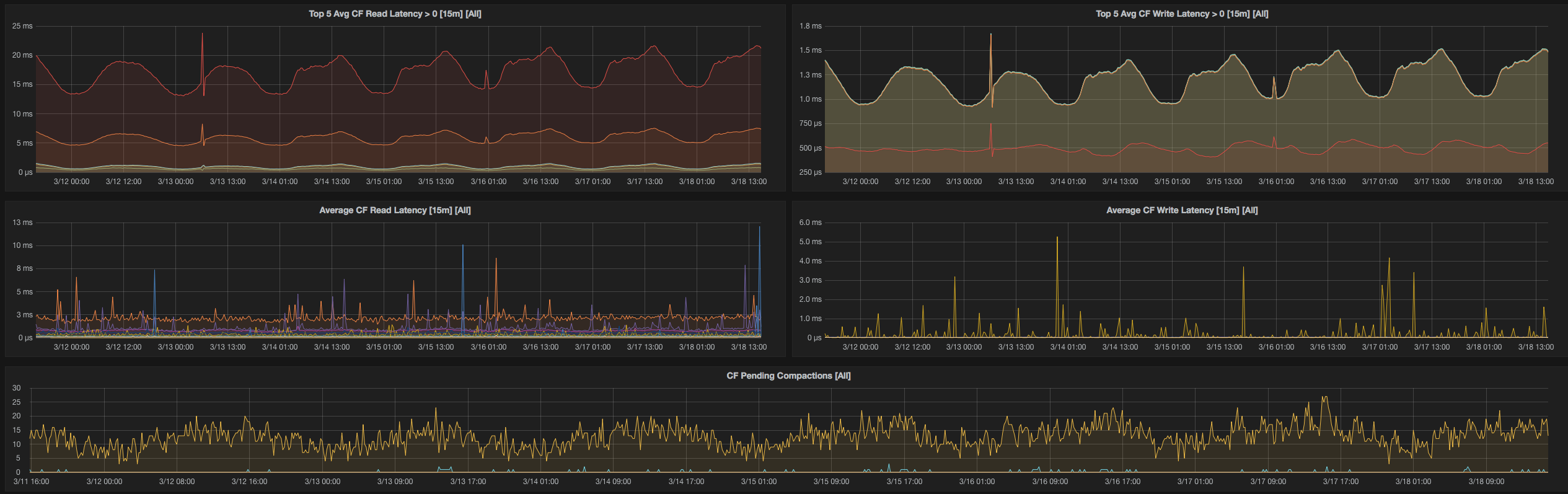The height and width of the screenshot is (494, 1568).
Task: Click the 6.0 ms y-axis label in Average CF Write Latency
Action: point(810,223)
